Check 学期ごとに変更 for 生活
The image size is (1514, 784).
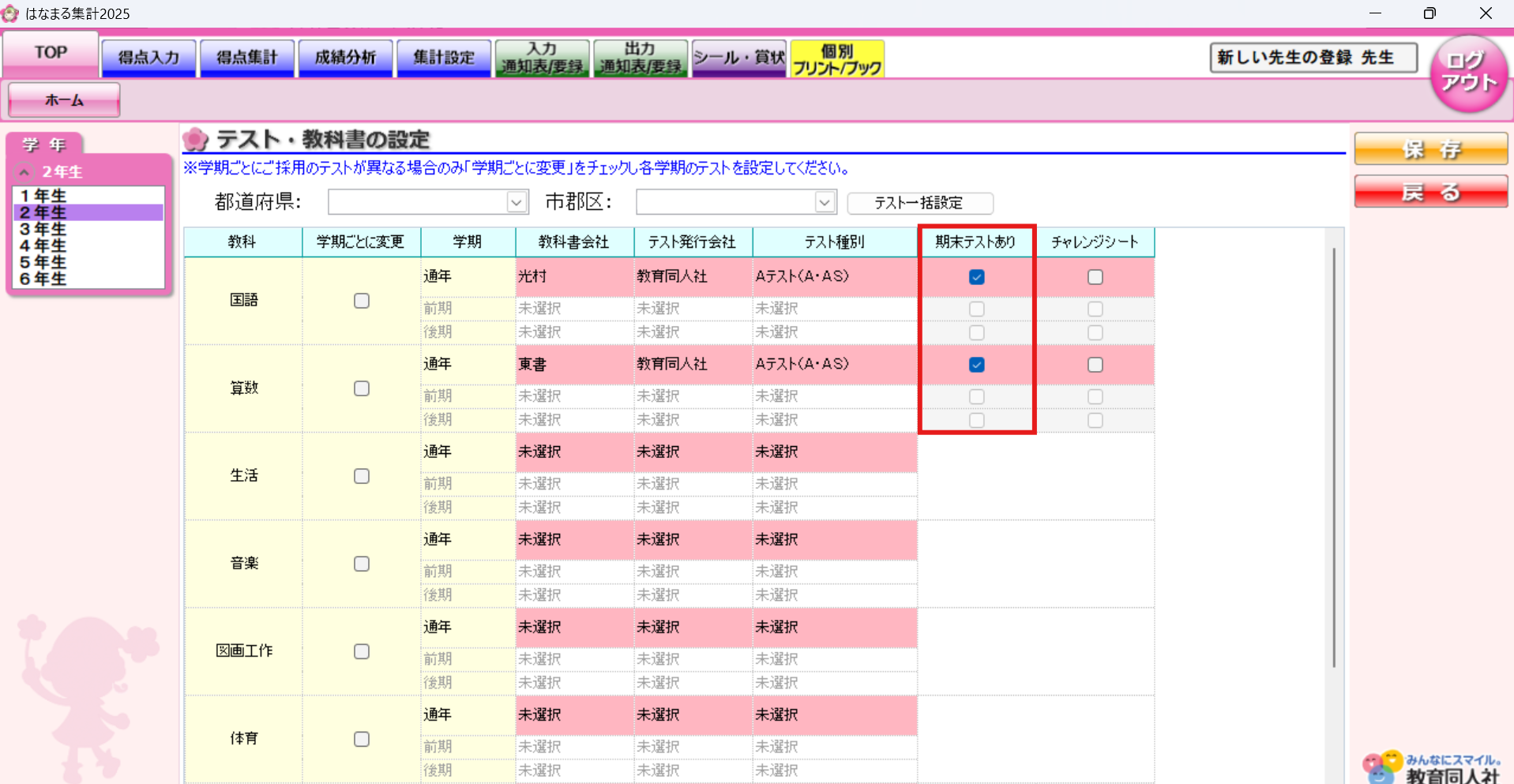click(361, 475)
